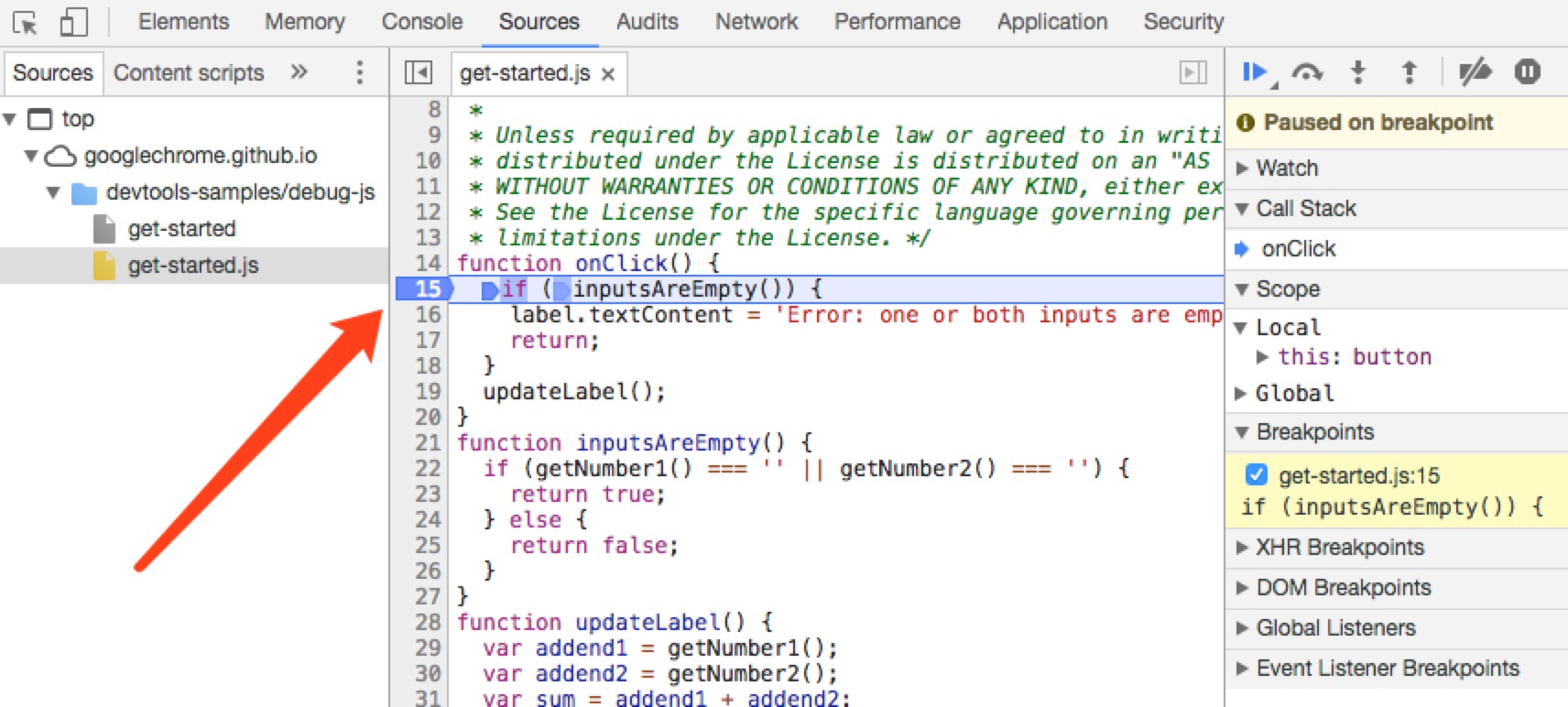Open the Console tab

pyautogui.click(x=422, y=21)
